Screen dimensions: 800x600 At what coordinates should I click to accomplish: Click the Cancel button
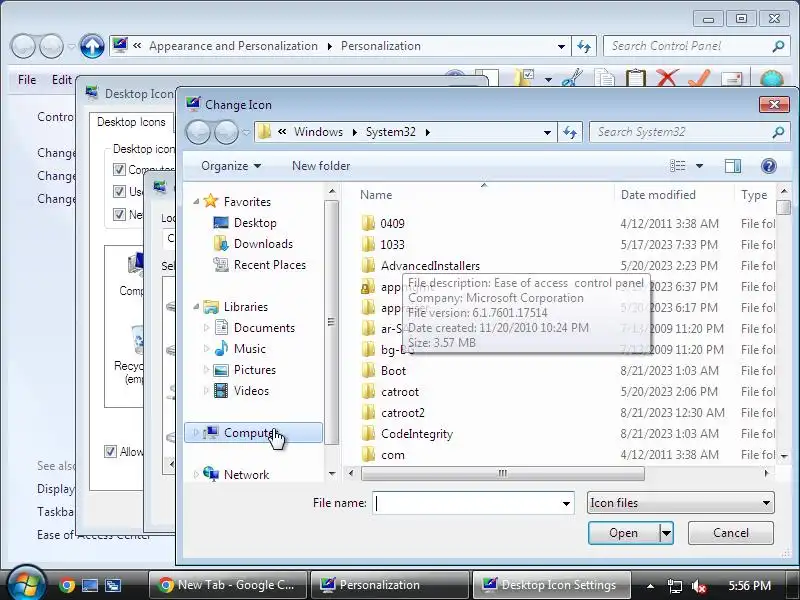(731, 533)
